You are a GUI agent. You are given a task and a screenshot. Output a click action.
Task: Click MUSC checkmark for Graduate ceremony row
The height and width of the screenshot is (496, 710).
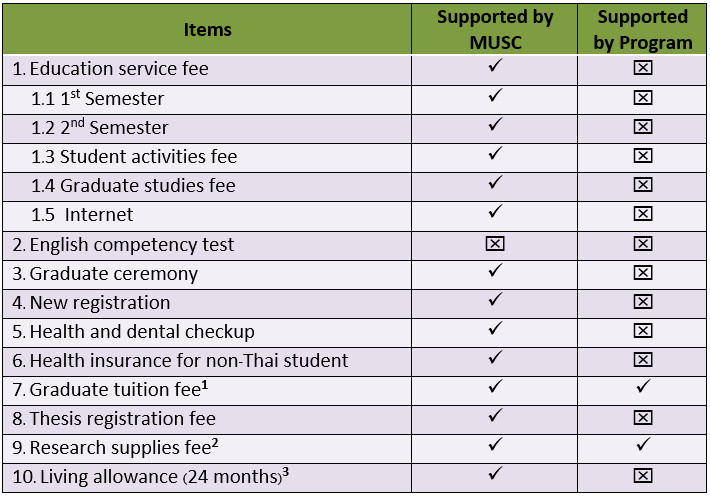click(x=494, y=271)
